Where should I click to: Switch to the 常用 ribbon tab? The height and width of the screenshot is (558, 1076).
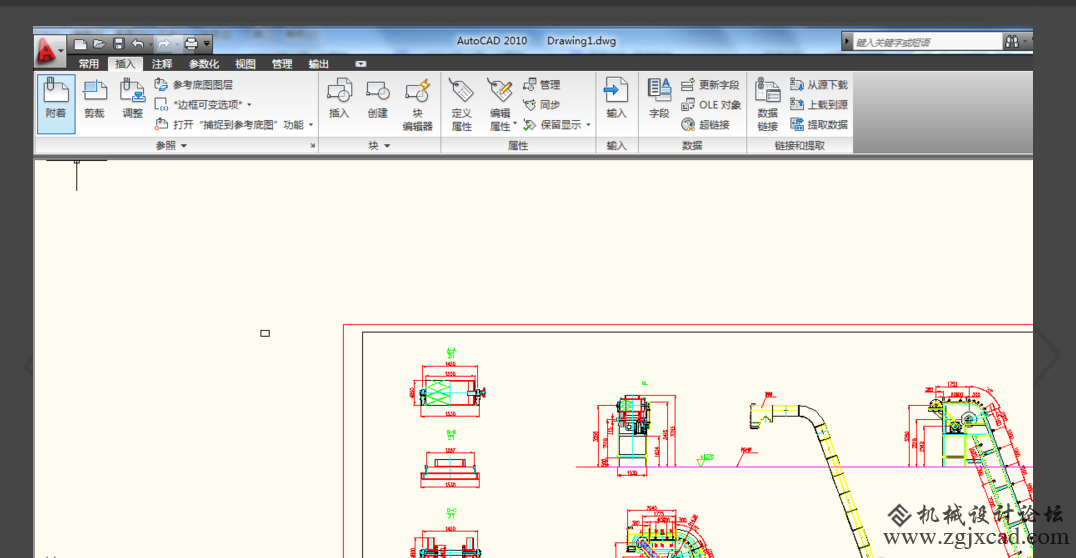[89, 64]
